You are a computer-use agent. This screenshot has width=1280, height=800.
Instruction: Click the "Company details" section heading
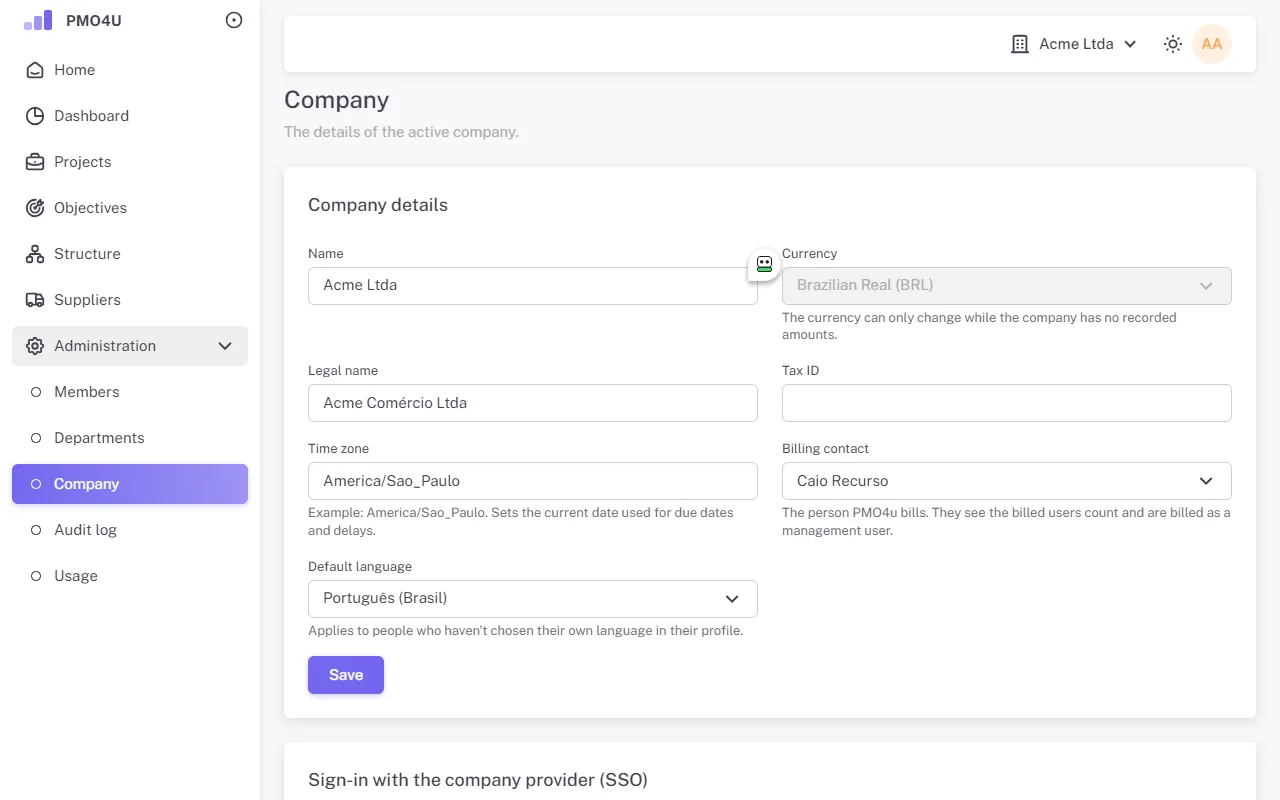click(378, 205)
